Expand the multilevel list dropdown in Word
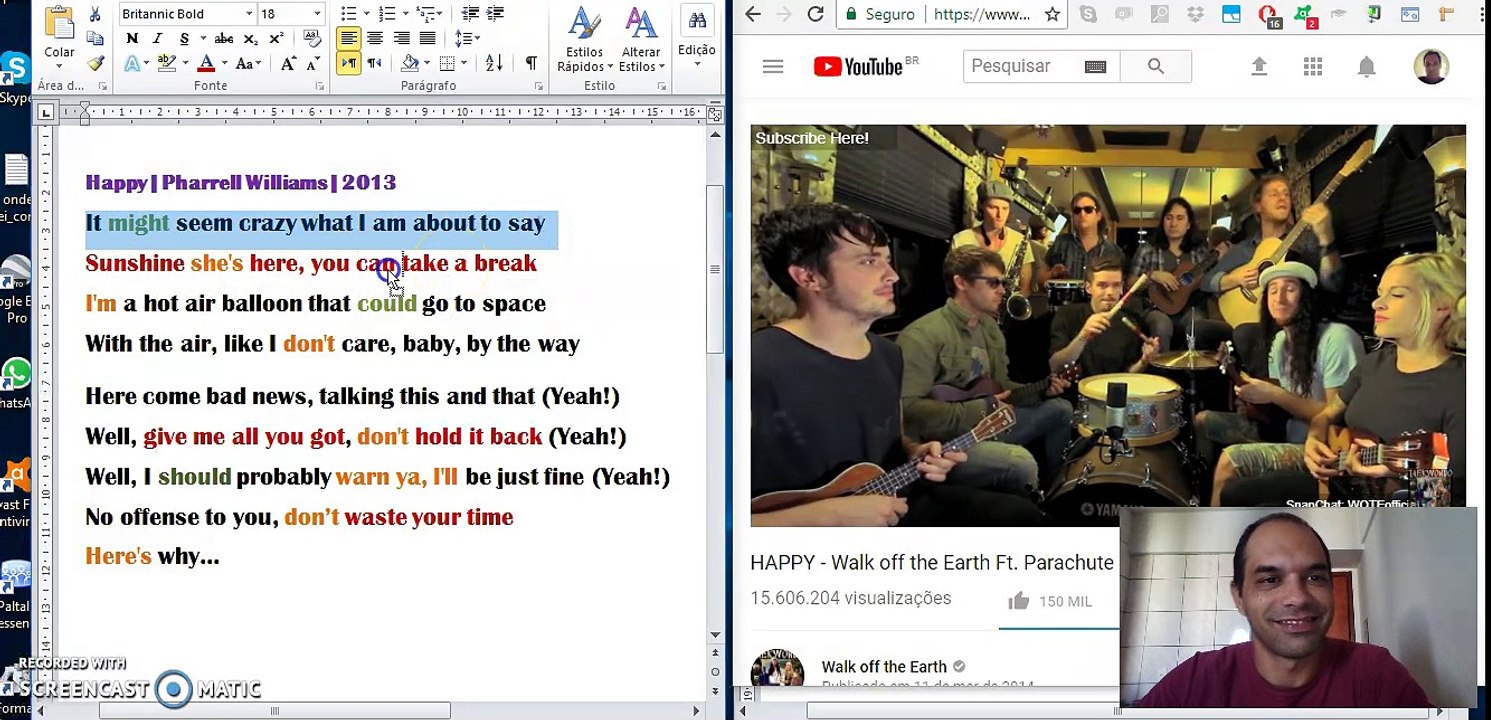Viewport: 1491px width, 720px height. coord(439,14)
